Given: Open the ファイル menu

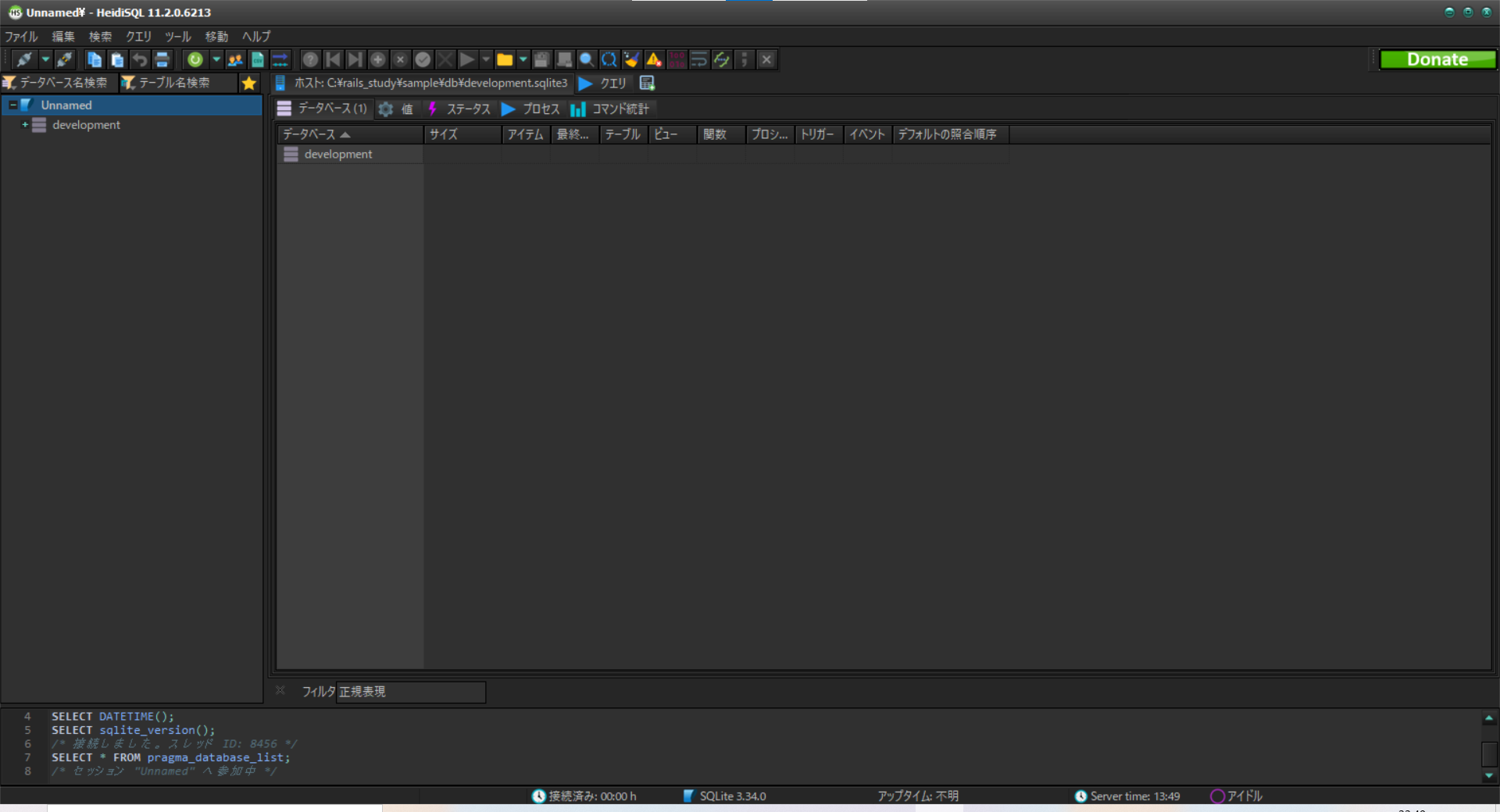Looking at the screenshot, I should pyautogui.click(x=21, y=37).
